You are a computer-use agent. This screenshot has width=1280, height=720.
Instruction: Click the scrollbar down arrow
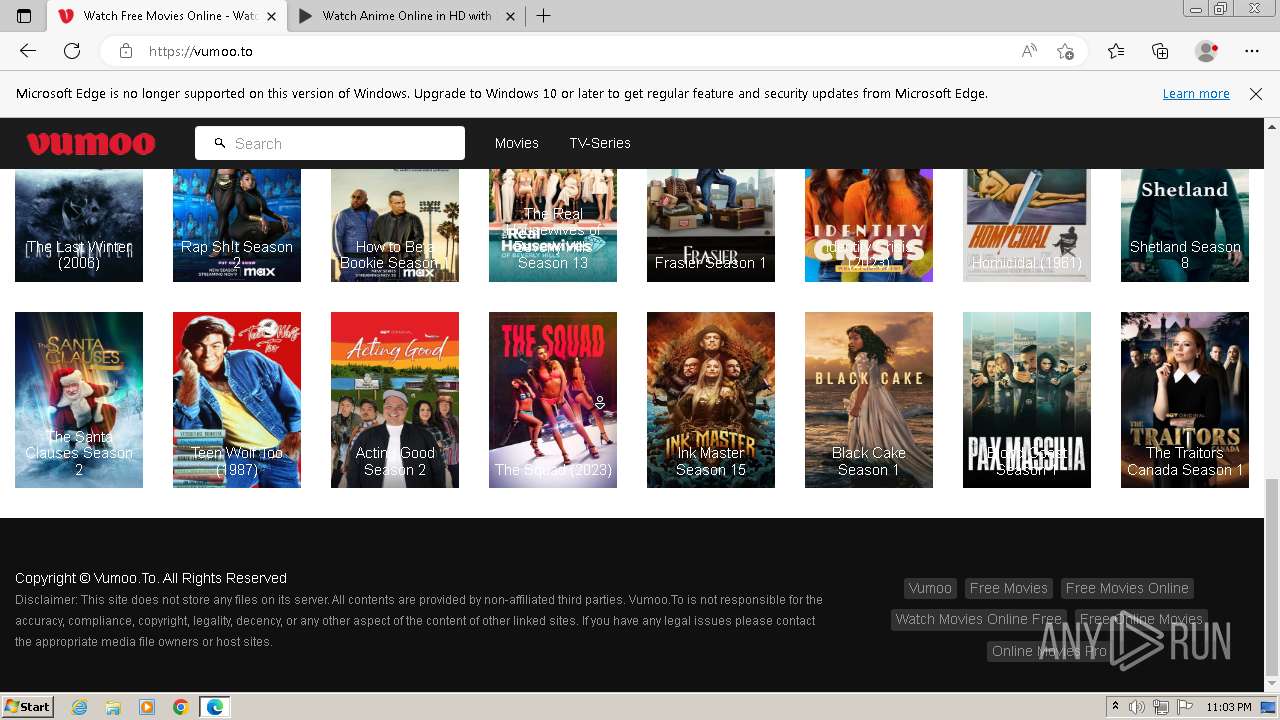(x=1272, y=685)
